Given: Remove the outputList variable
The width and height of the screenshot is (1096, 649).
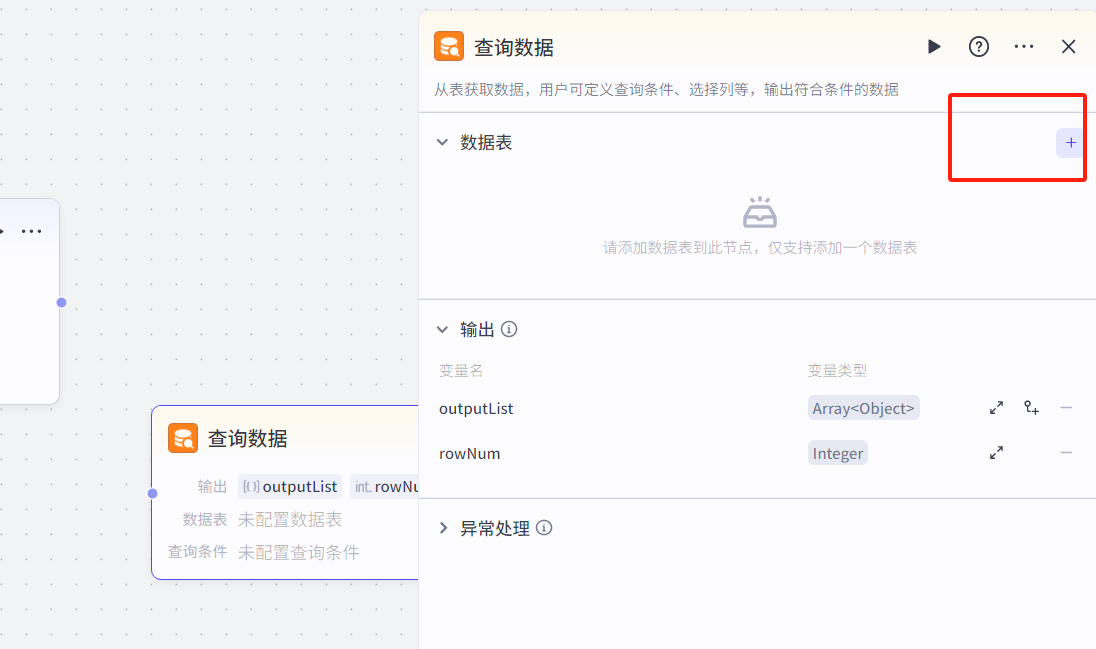Looking at the screenshot, I should click(x=1066, y=408).
